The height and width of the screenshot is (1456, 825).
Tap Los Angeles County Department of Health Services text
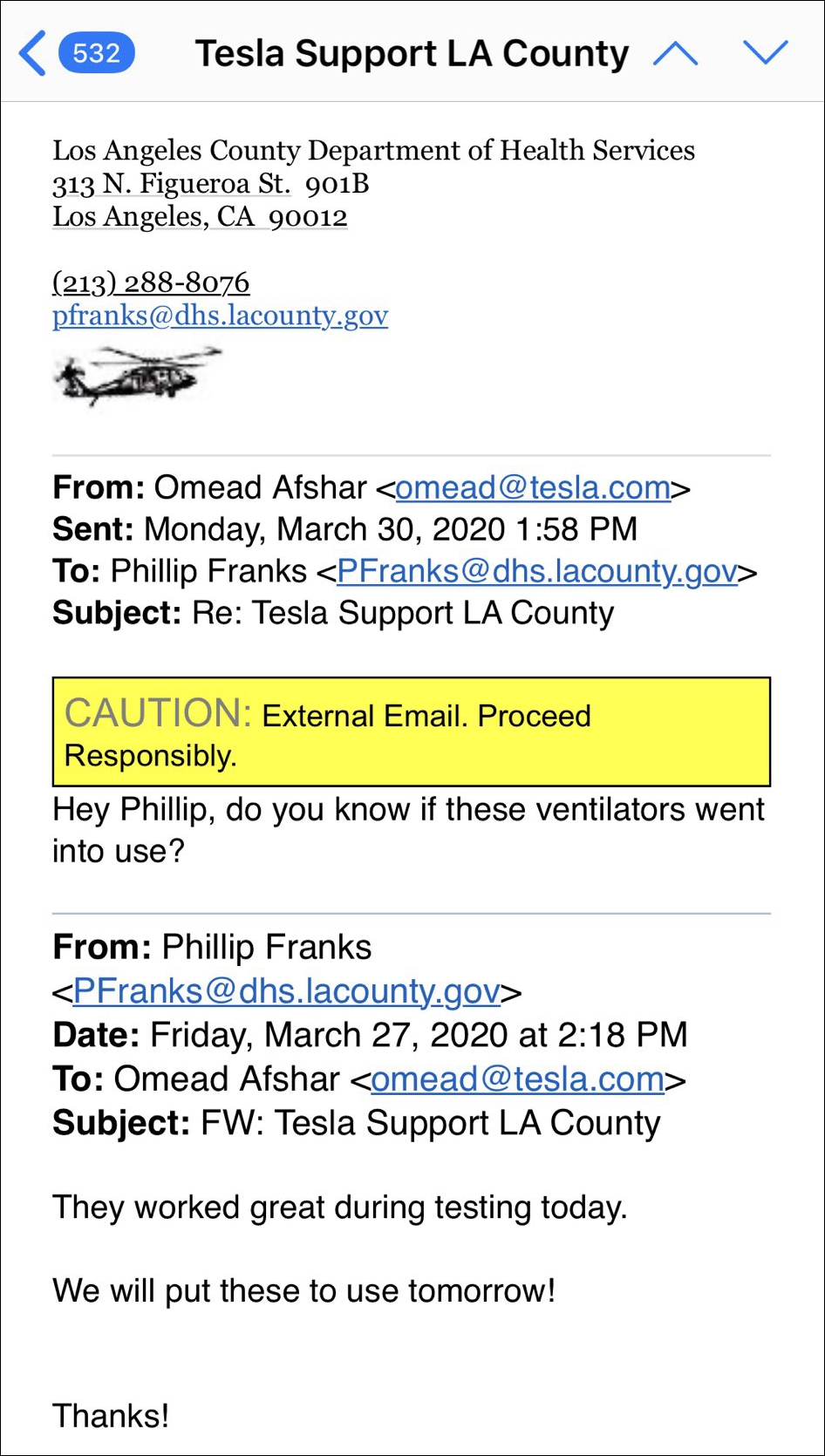click(373, 151)
